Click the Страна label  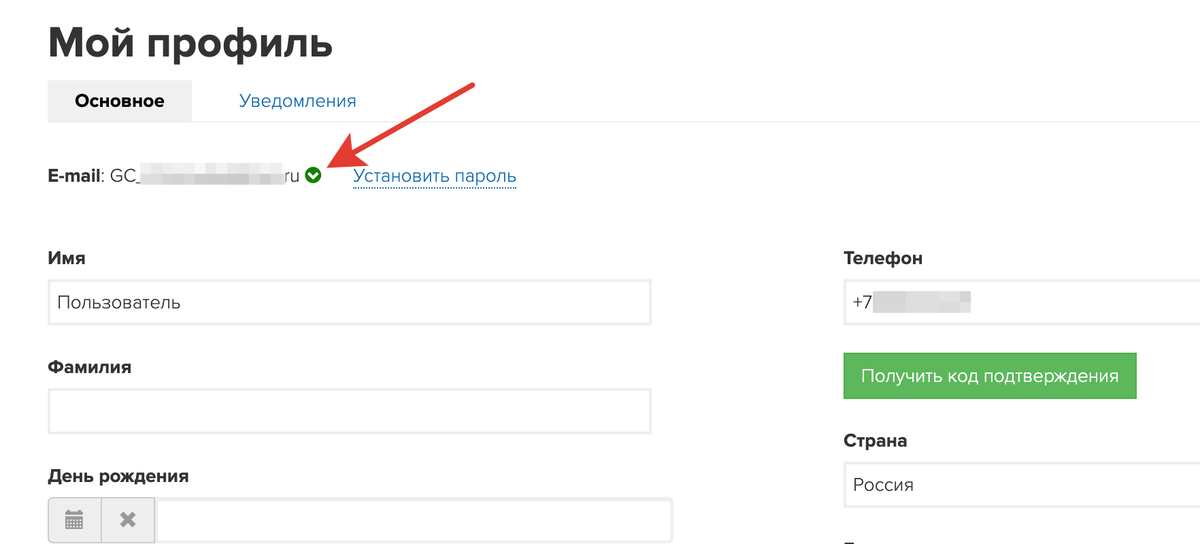875,441
